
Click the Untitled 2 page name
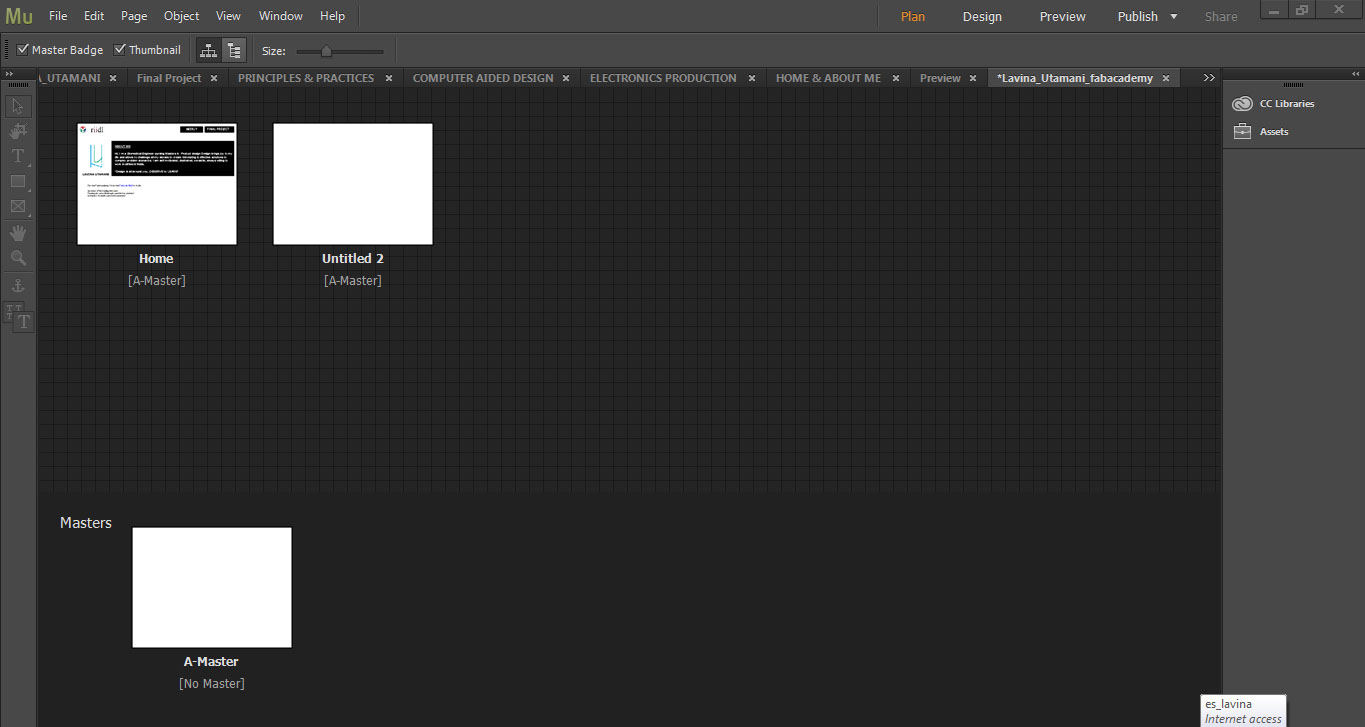353,259
